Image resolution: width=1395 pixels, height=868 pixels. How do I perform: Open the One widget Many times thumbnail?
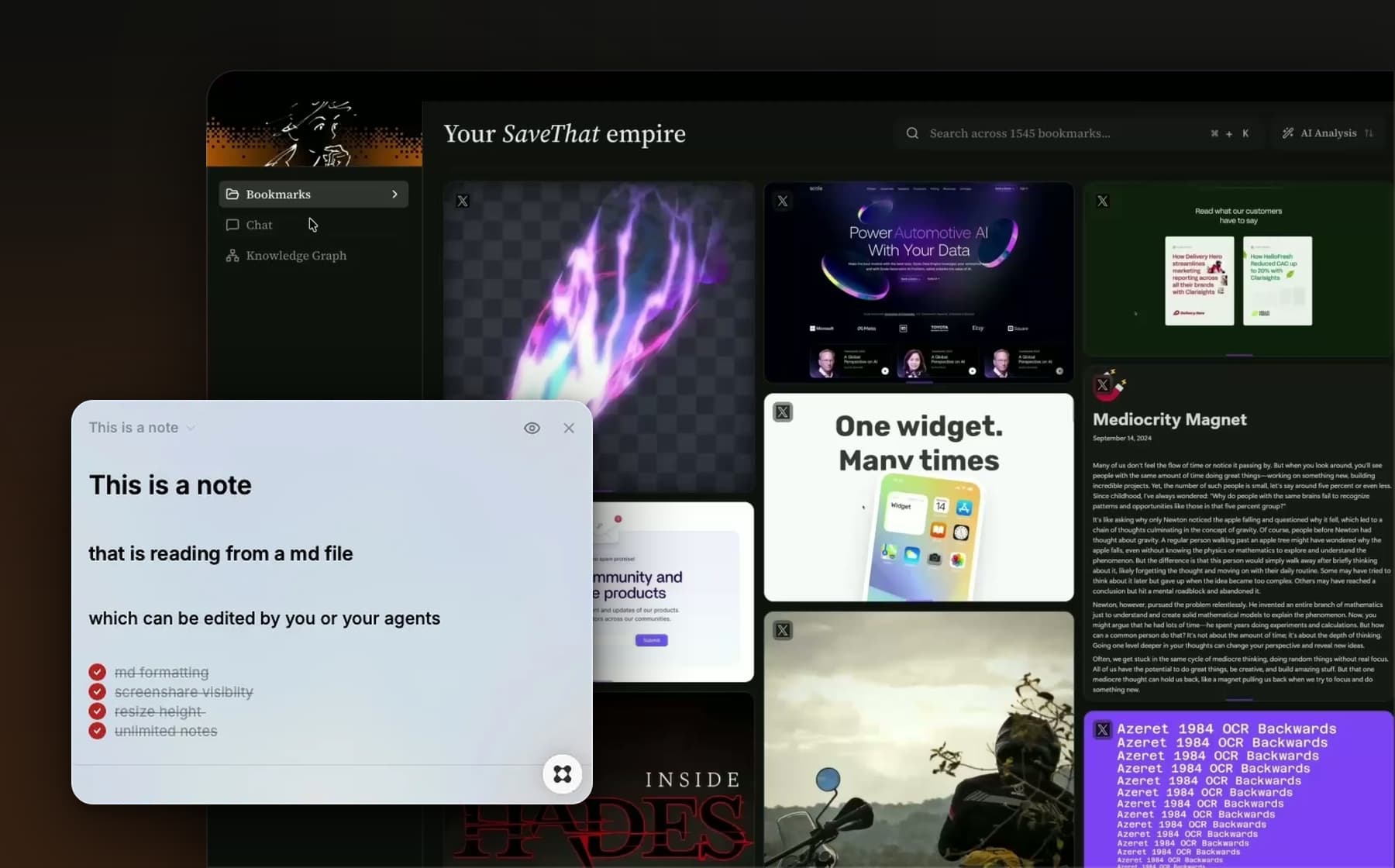click(919, 497)
